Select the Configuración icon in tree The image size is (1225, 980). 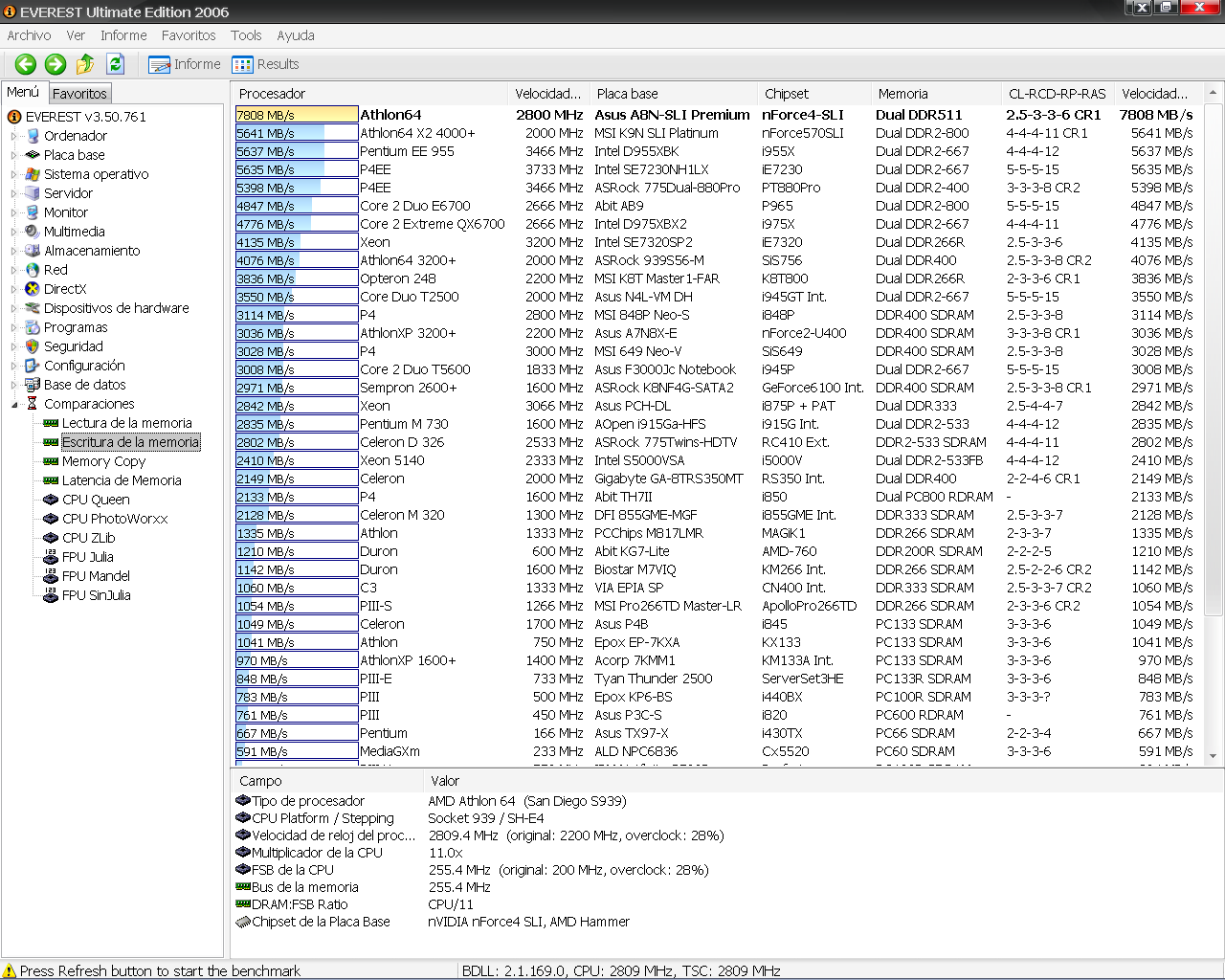point(33,366)
